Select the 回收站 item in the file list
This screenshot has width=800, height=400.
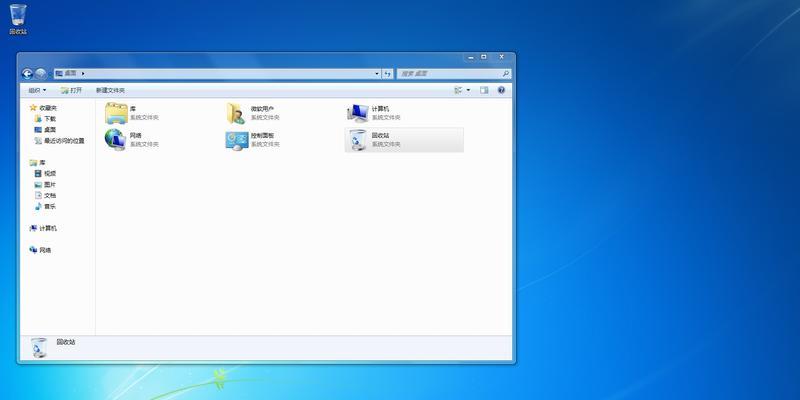[x=404, y=140]
